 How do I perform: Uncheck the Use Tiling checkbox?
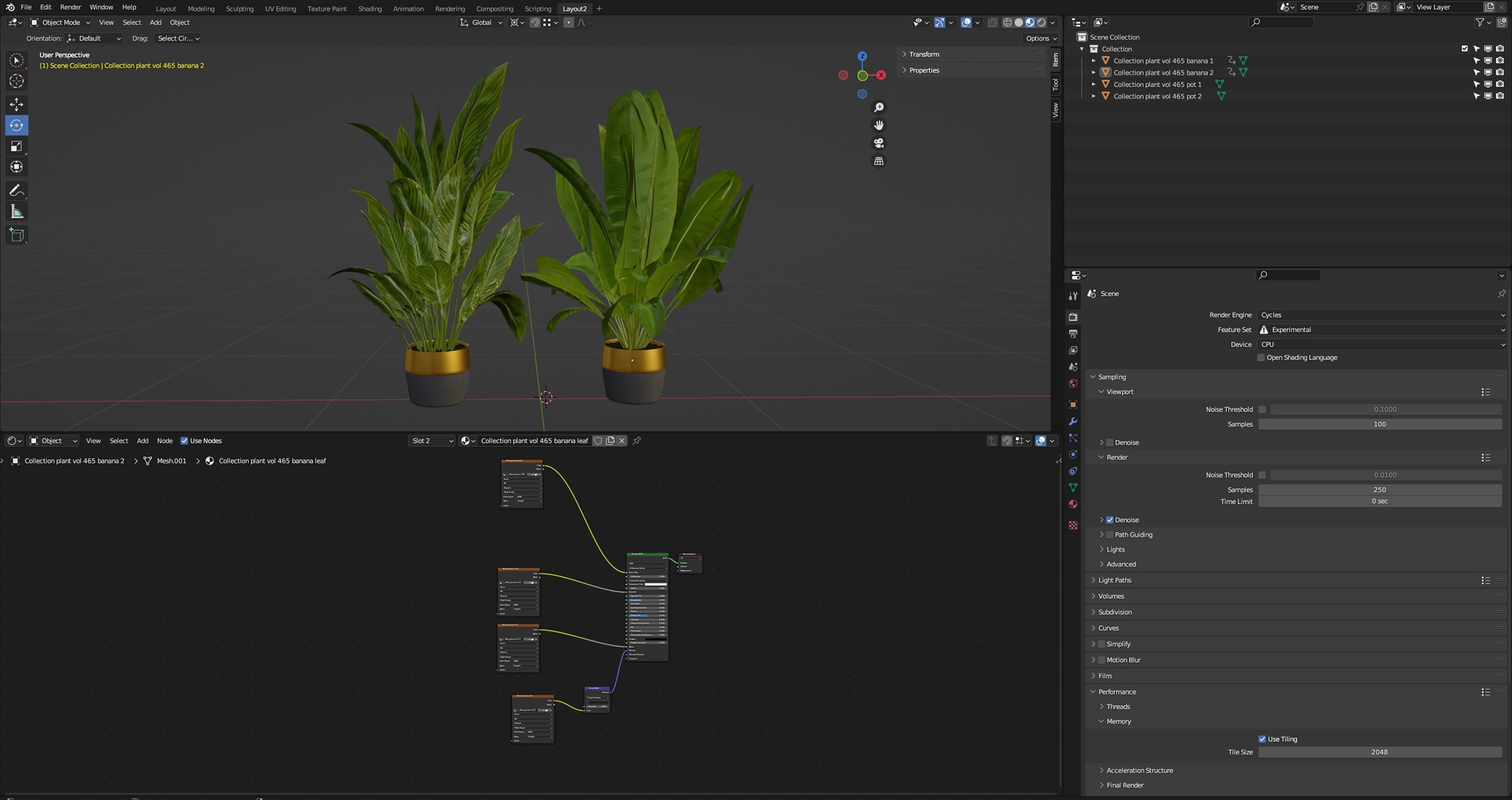point(1262,739)
